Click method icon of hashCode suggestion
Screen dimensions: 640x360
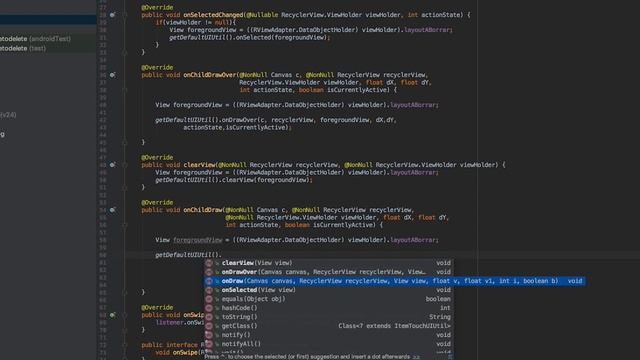209,308
